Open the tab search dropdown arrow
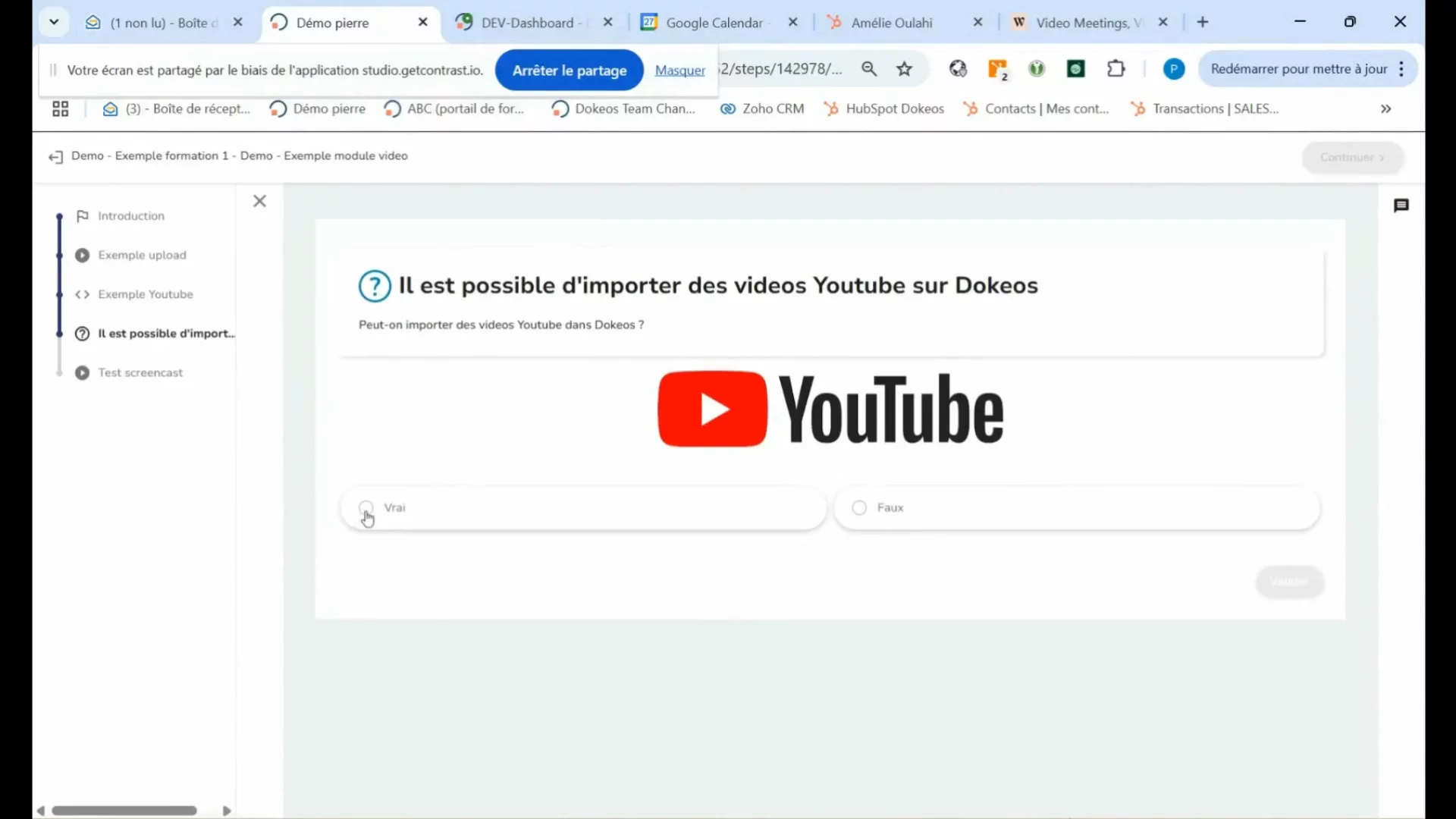This screenshot has height=819, width=1456. coord(54,22)
